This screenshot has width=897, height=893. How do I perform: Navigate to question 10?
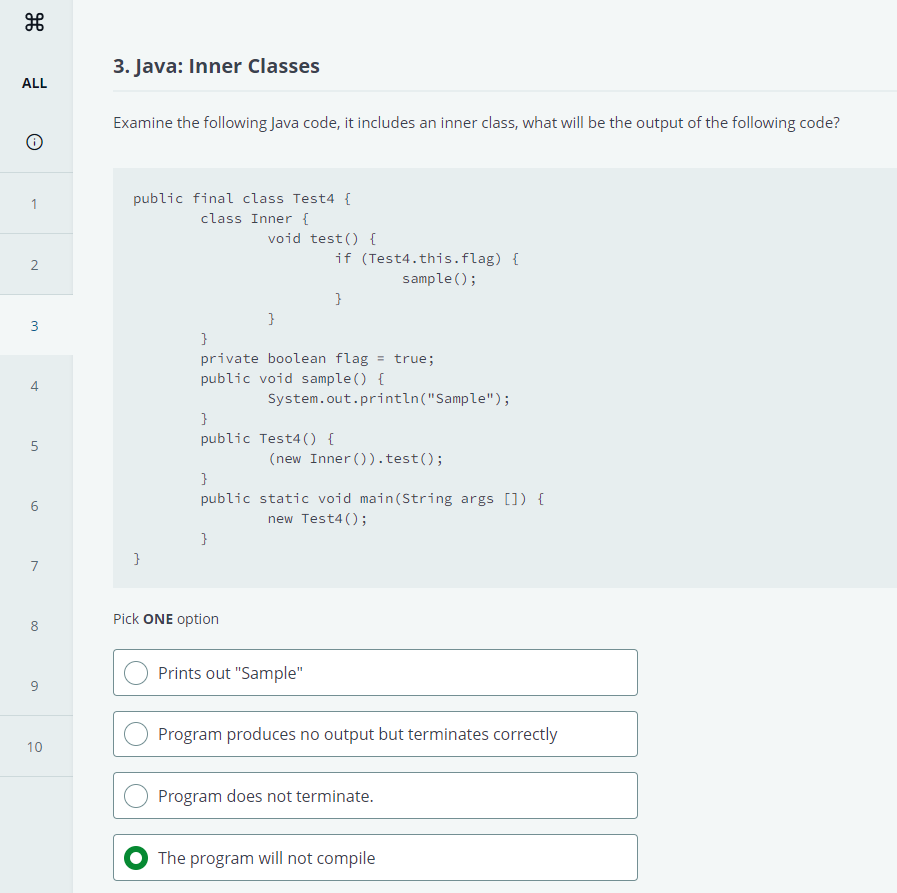(35, 747)
